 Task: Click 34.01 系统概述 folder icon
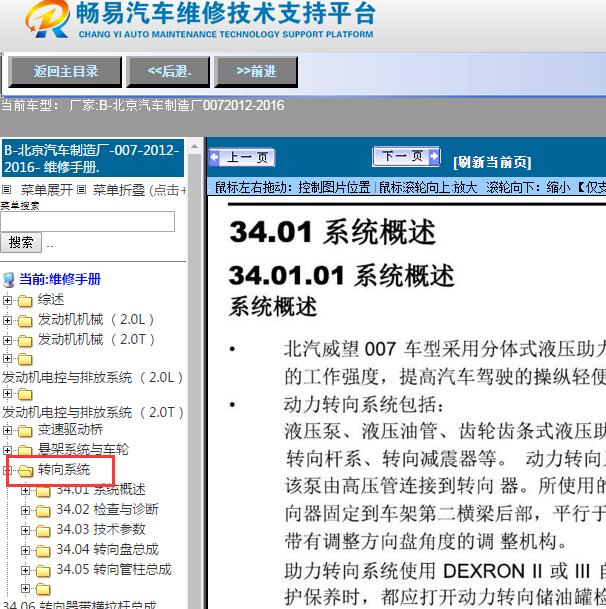tap(43, 491)
